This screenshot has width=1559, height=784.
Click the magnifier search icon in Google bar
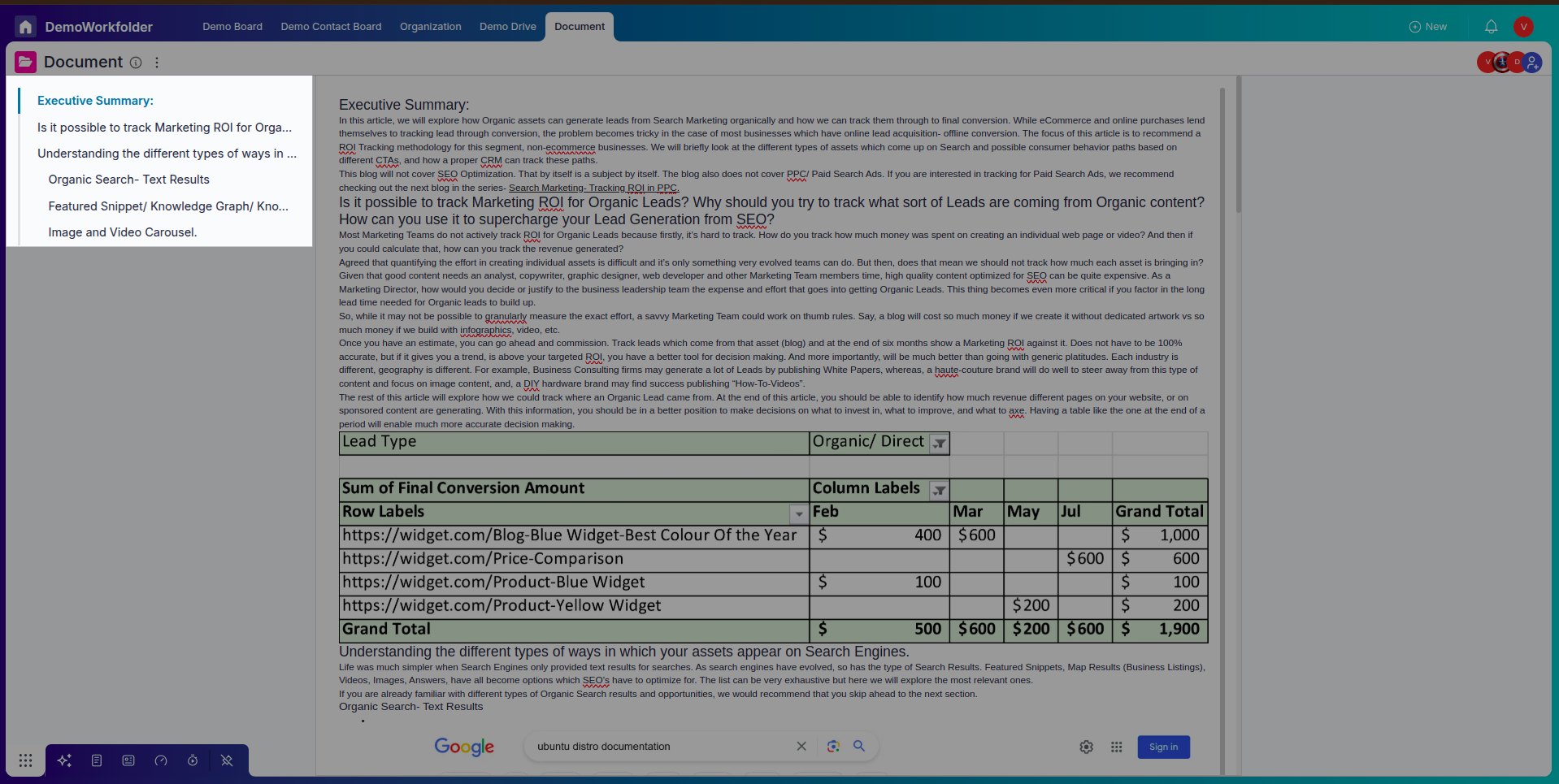[859, 746]
